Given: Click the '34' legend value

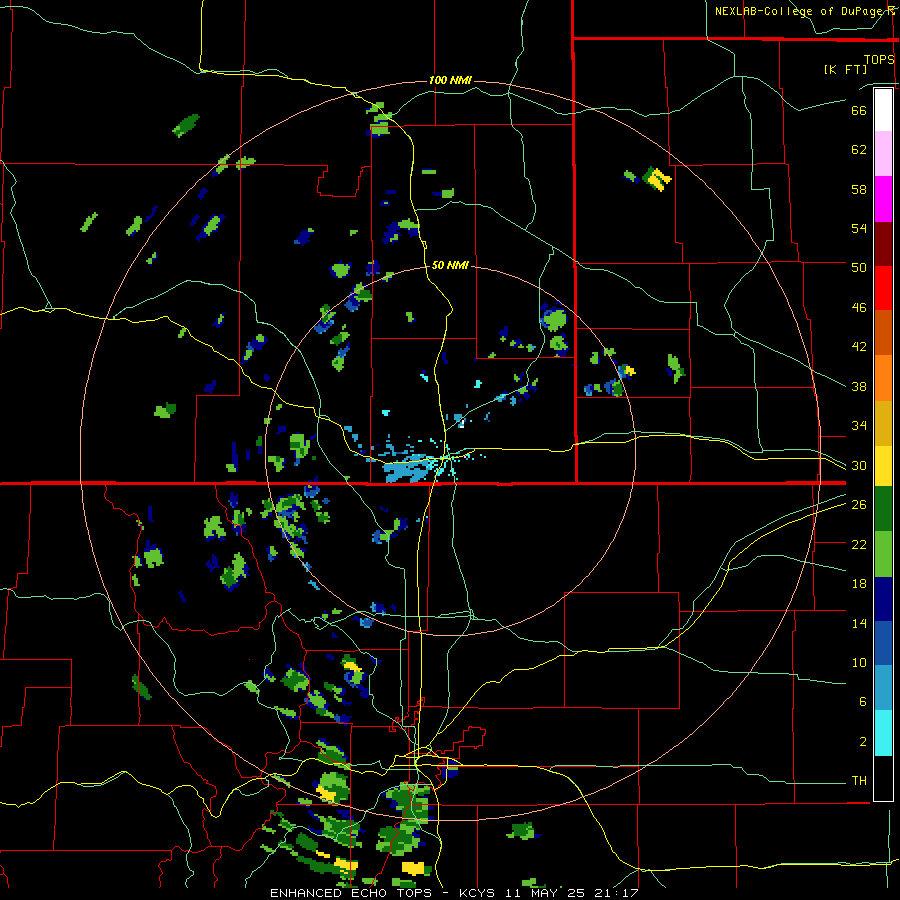Looking at the screenshot, I should (859, 426).
